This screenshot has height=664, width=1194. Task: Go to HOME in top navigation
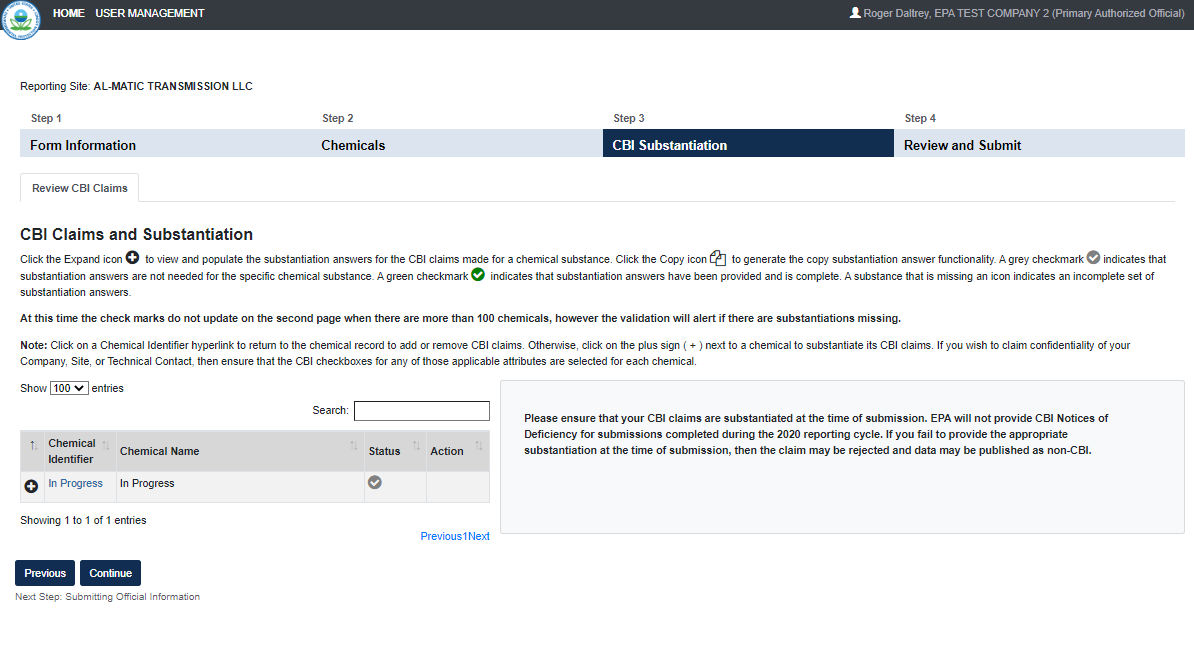pyautogui.click(x=69, y=13)
